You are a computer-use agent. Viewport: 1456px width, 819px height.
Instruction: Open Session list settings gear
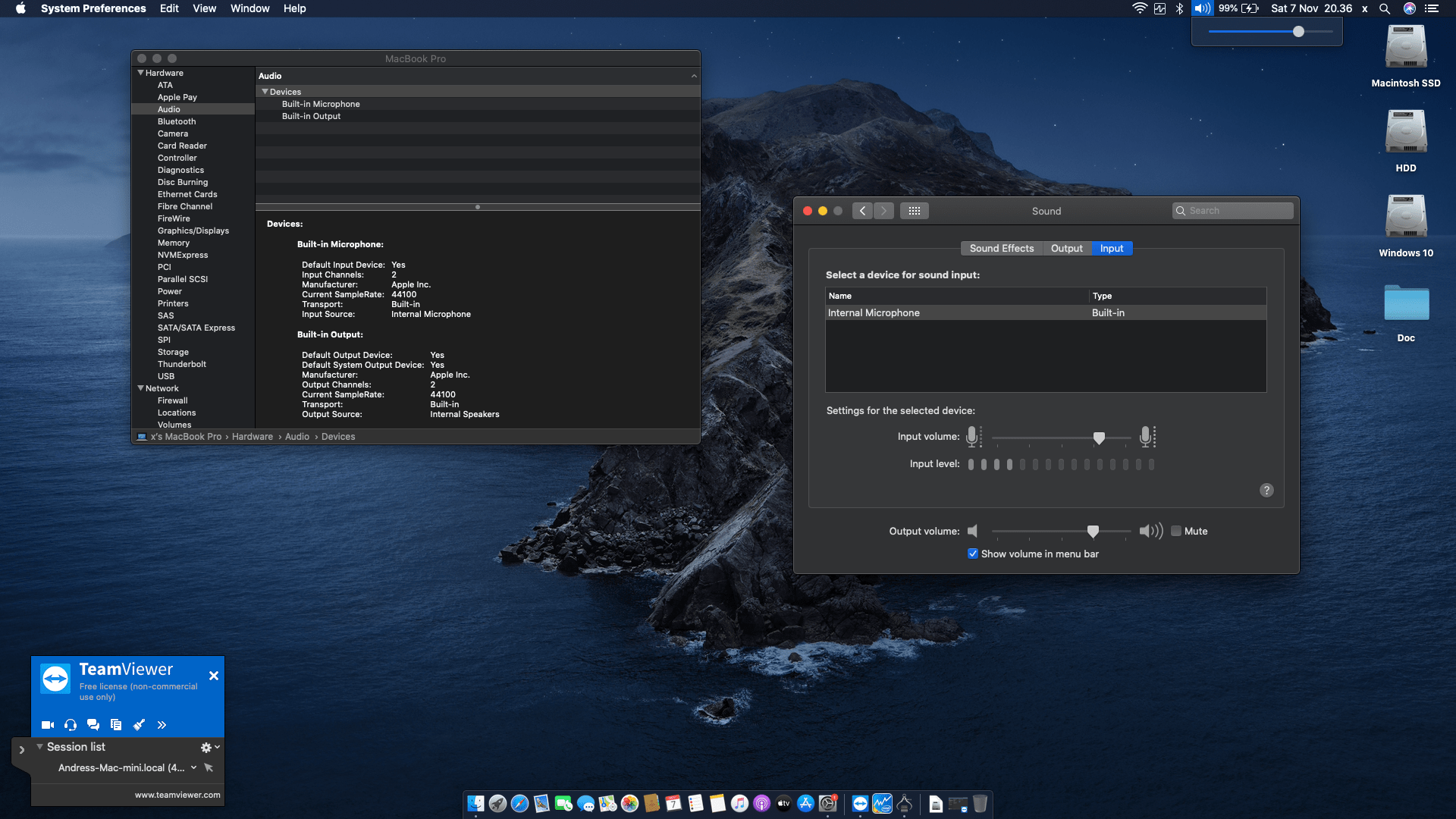204,747
